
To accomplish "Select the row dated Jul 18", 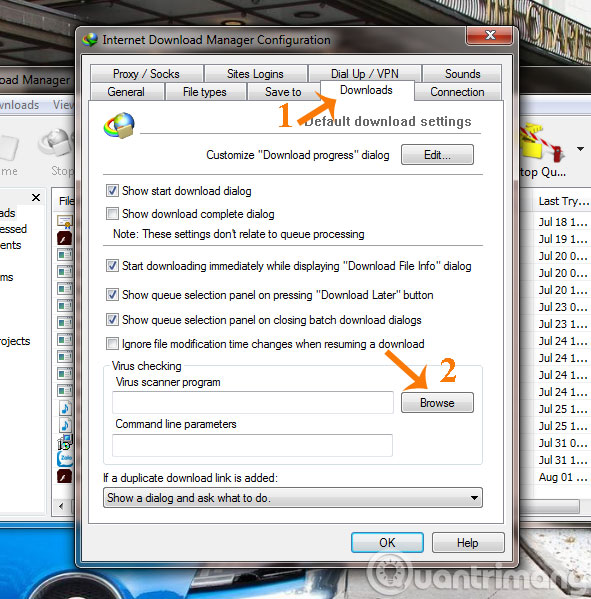I will tap(562, 222).
